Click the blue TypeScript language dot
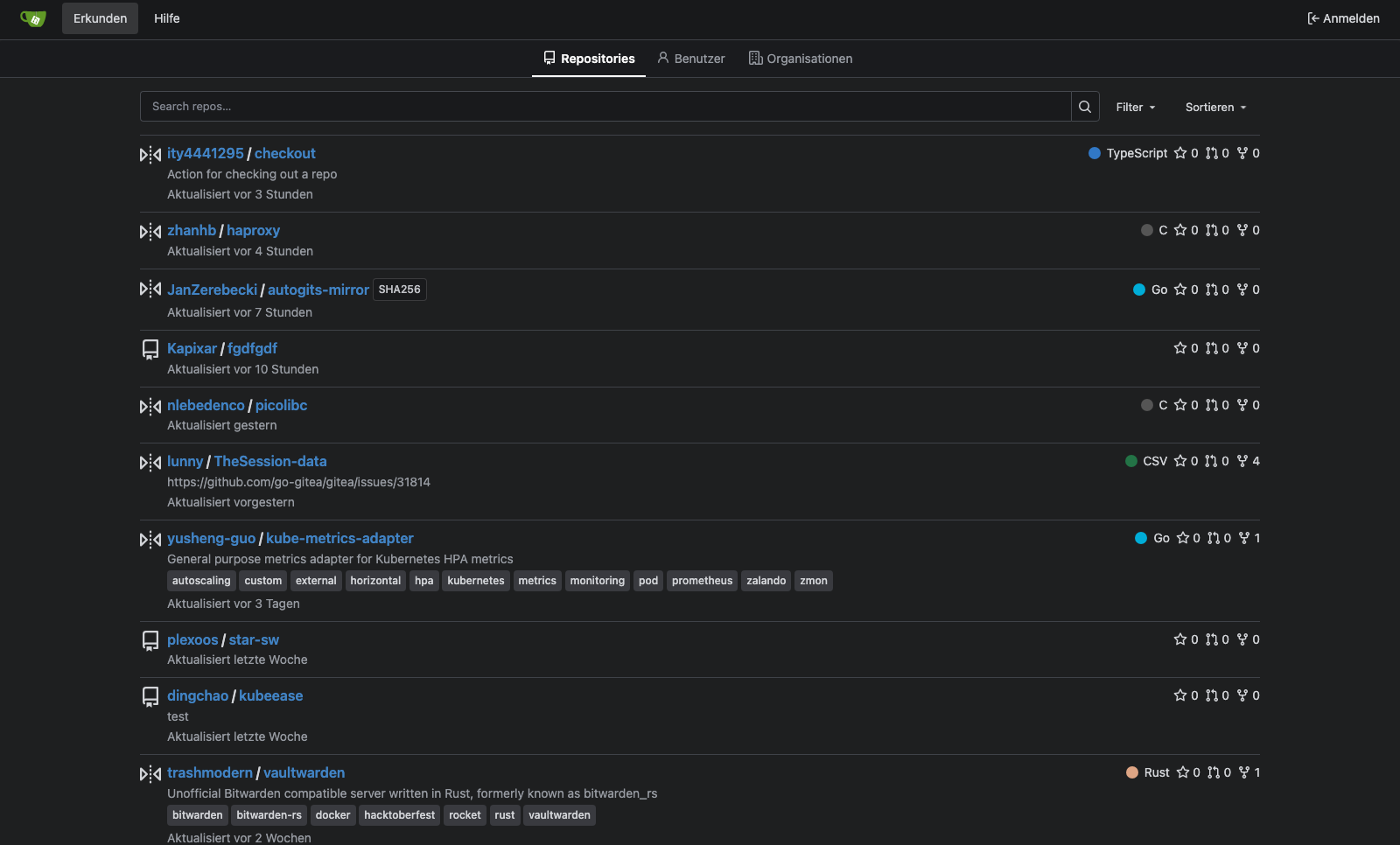 [x=1095, y=153]
